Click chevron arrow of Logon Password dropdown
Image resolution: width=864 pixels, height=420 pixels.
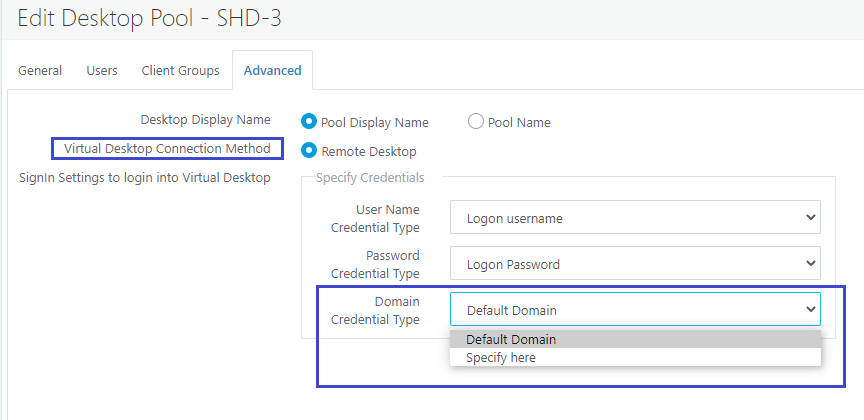pyautogui.click(x=811, y=263)
